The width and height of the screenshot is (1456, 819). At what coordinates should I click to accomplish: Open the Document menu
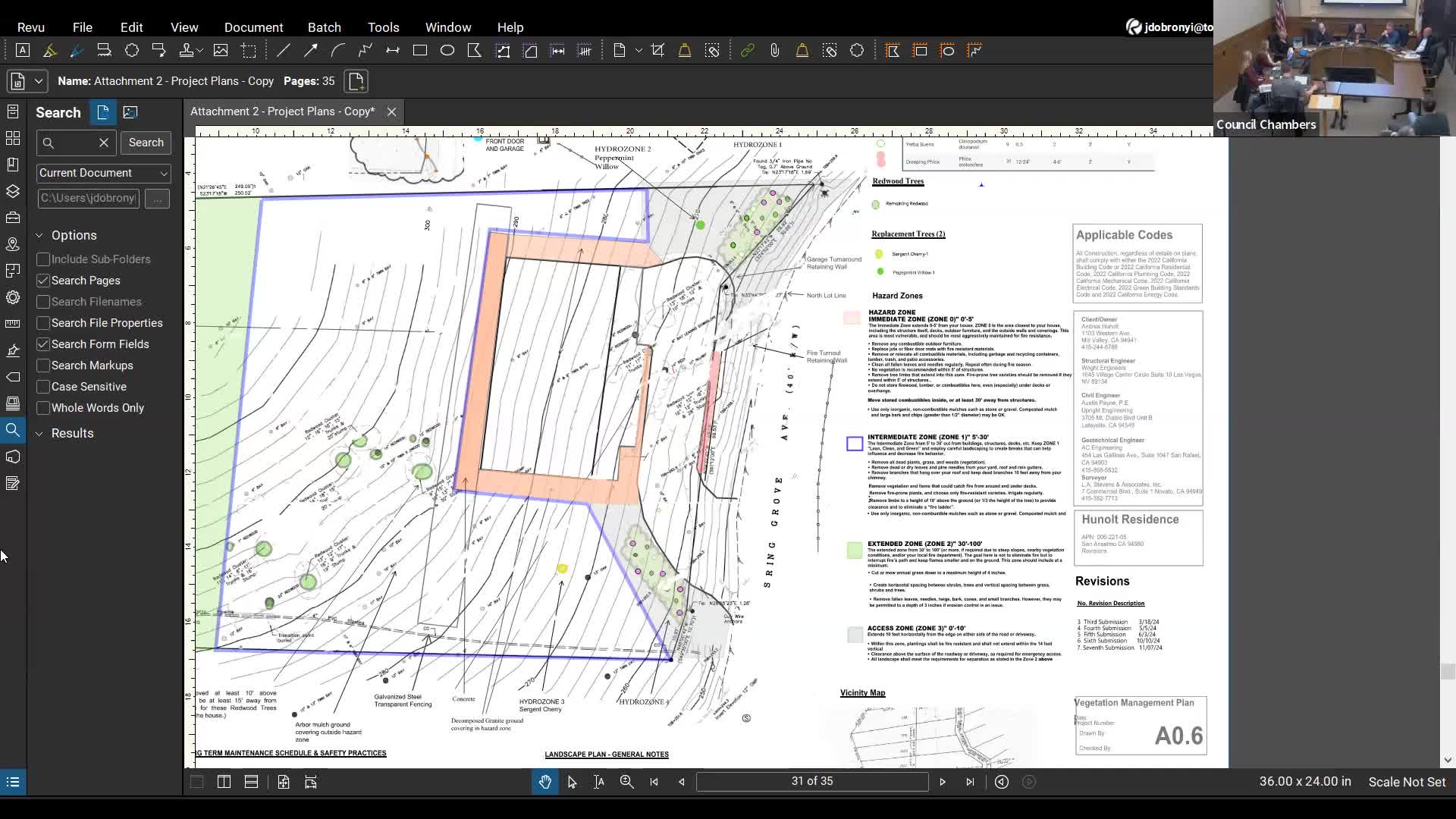254,27
